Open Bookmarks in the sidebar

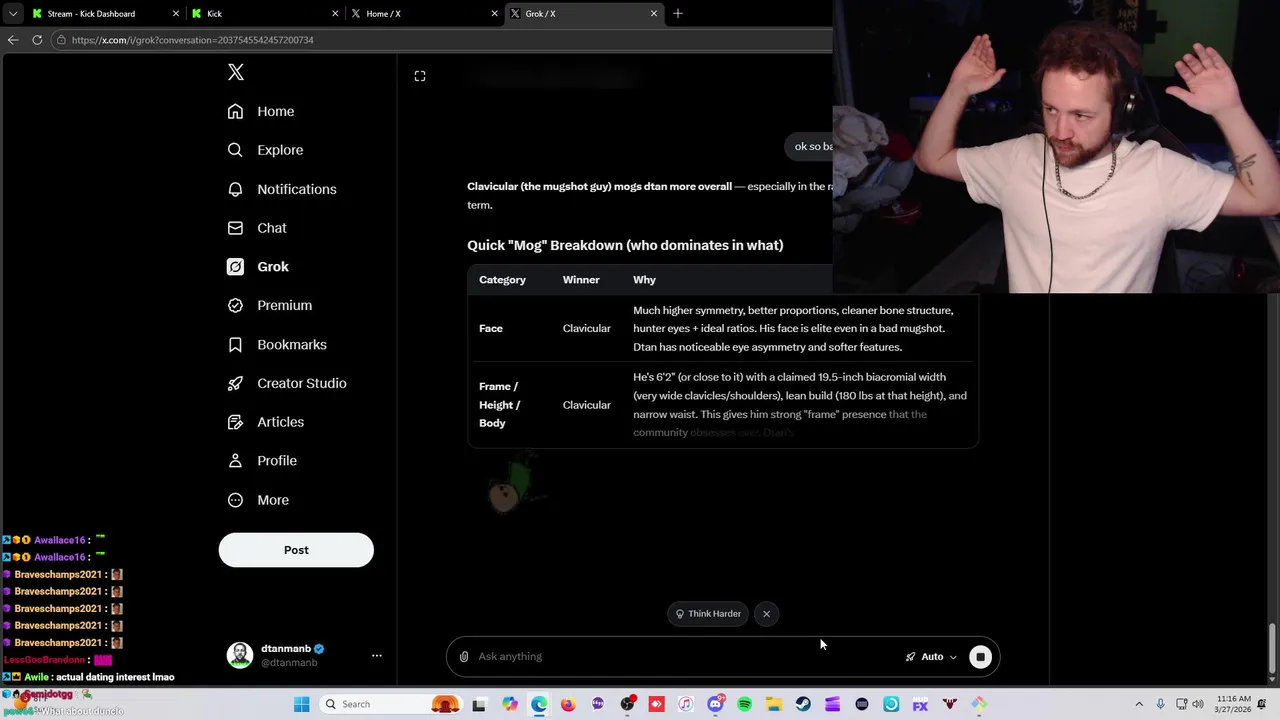pyautogui.click(x=277, y=344)
